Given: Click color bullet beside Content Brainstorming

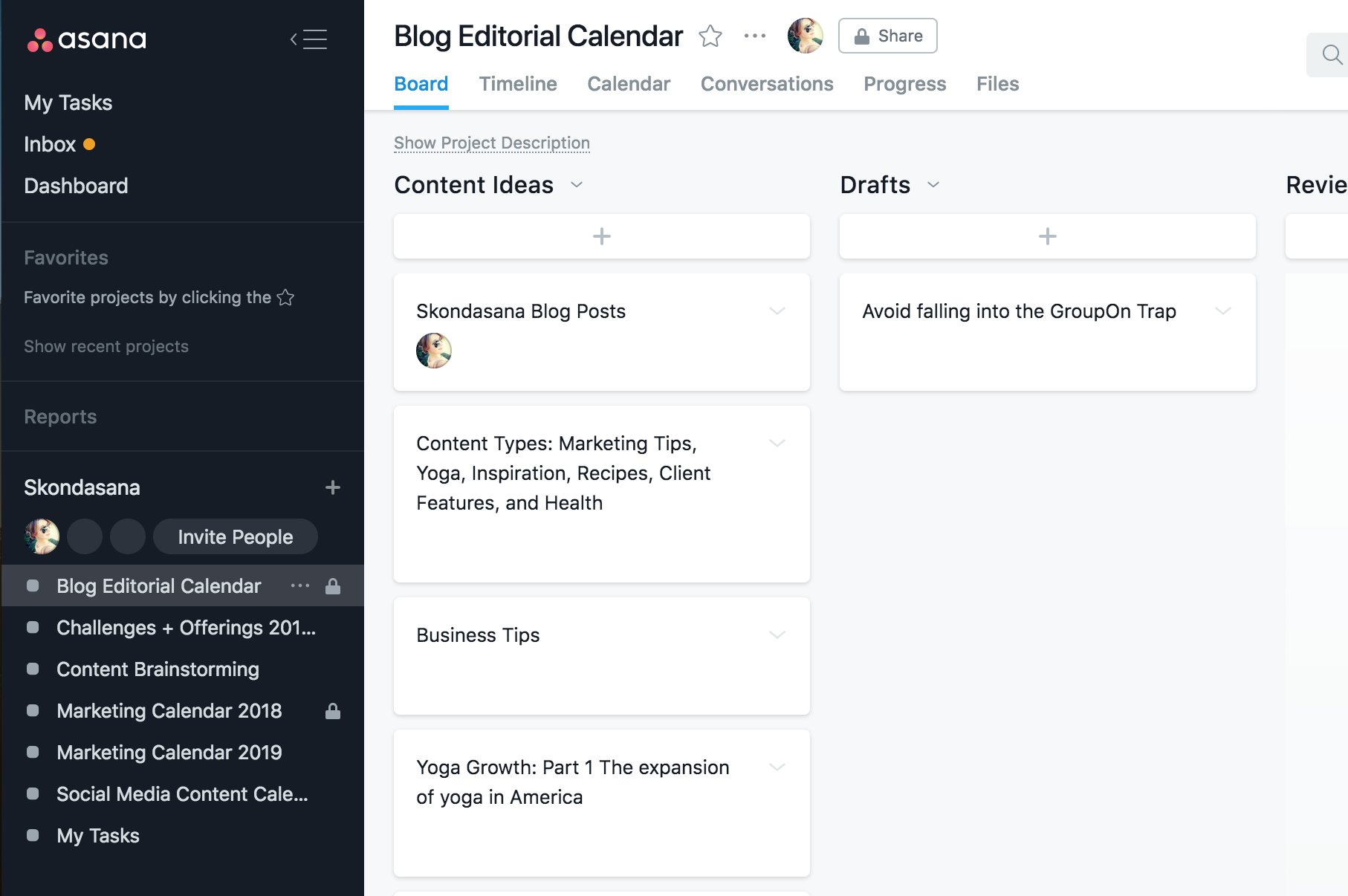Looking at the screenshot, I should pos(33,669).
